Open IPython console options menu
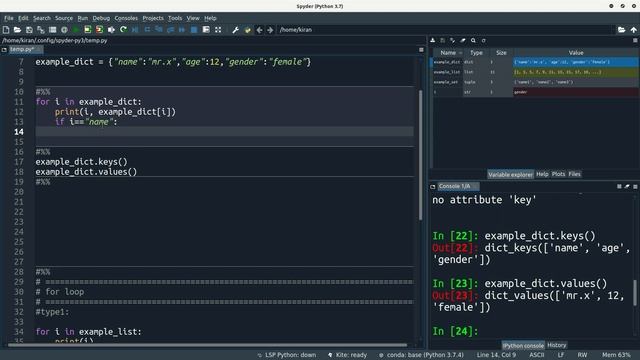Image resolution: width=640 pixels, height=360 pixels. point(635,187)
